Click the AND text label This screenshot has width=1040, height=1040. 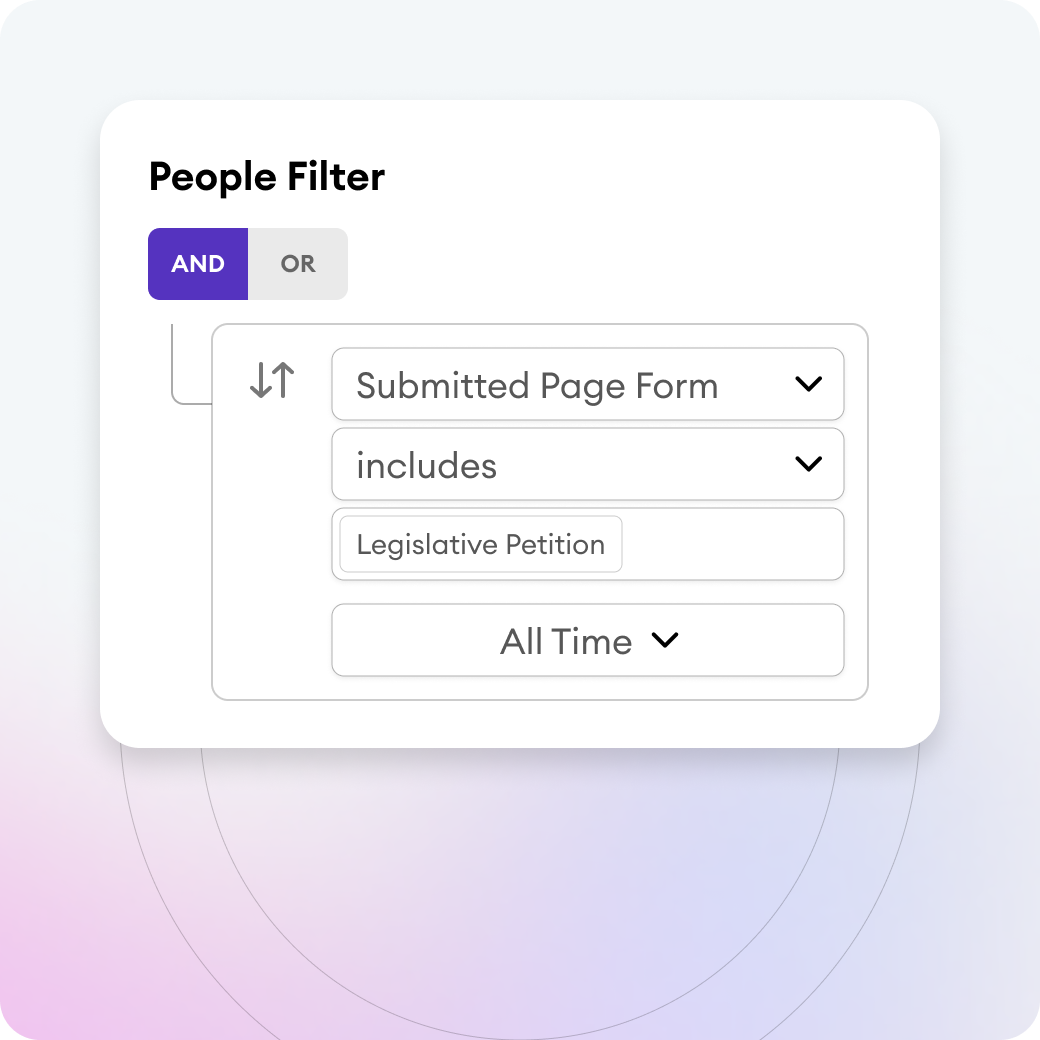click(x=198, y=264)
